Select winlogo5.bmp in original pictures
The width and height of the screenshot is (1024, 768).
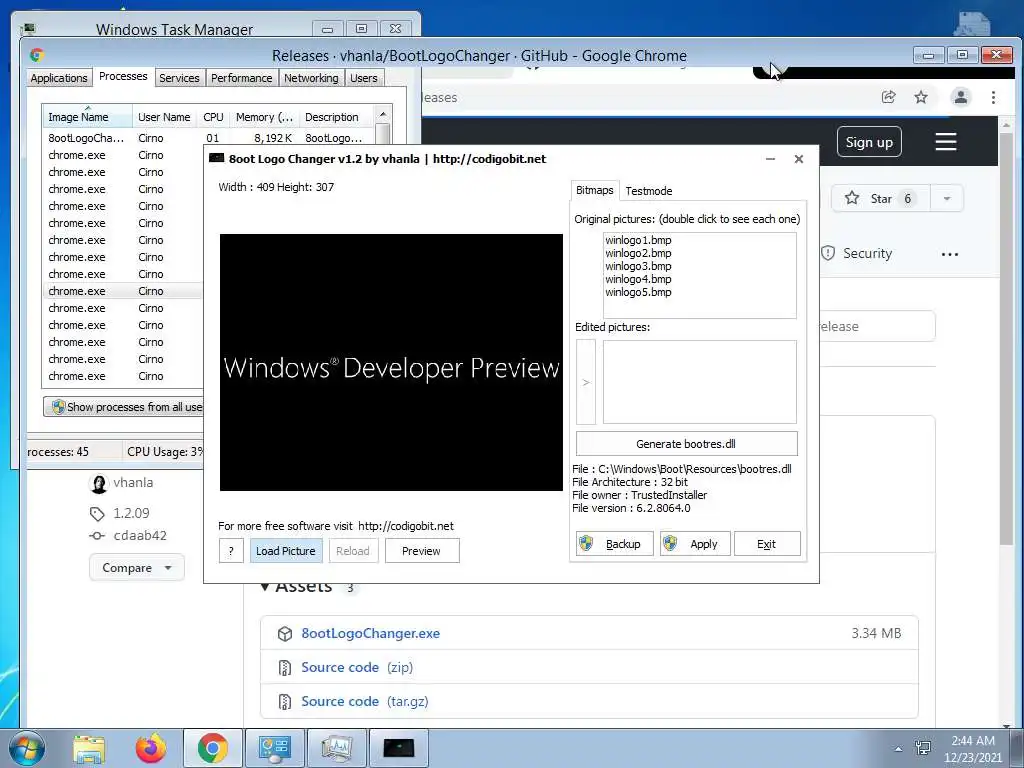638,292
